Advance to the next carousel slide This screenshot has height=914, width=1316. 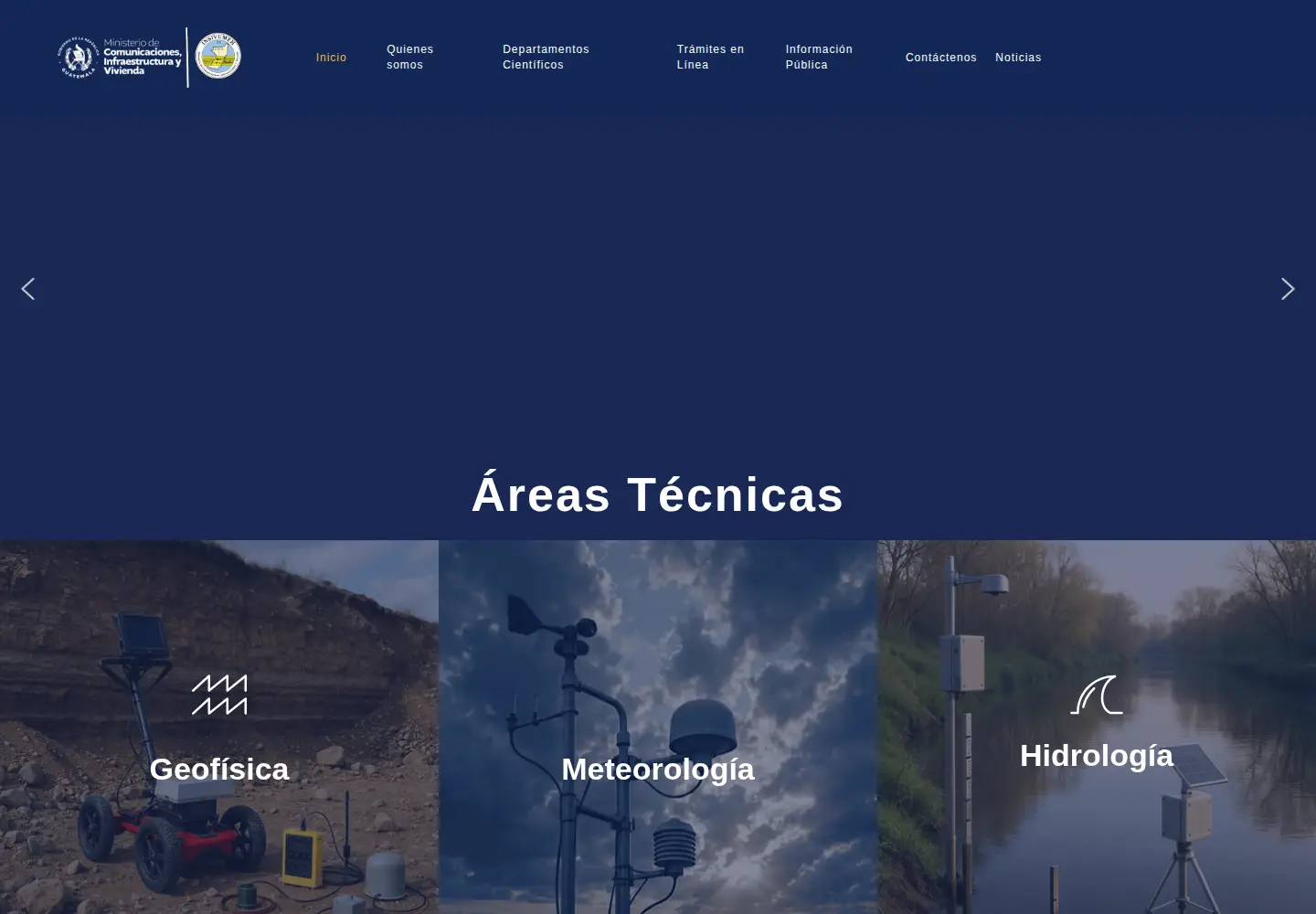click(x=1288, y=289)
